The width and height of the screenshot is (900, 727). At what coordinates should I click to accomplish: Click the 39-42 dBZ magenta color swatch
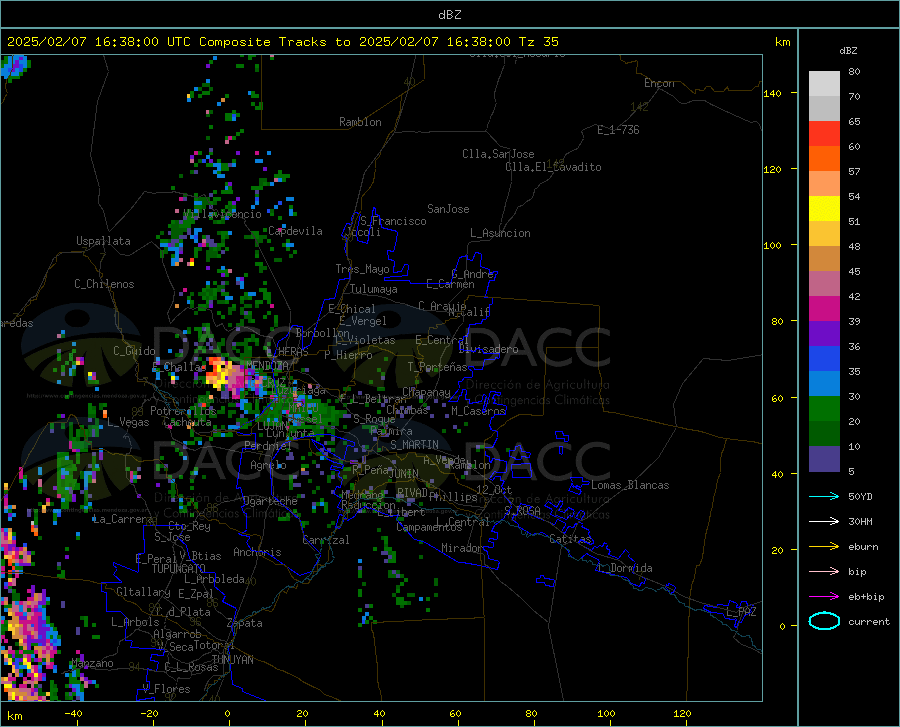[824, 309]
